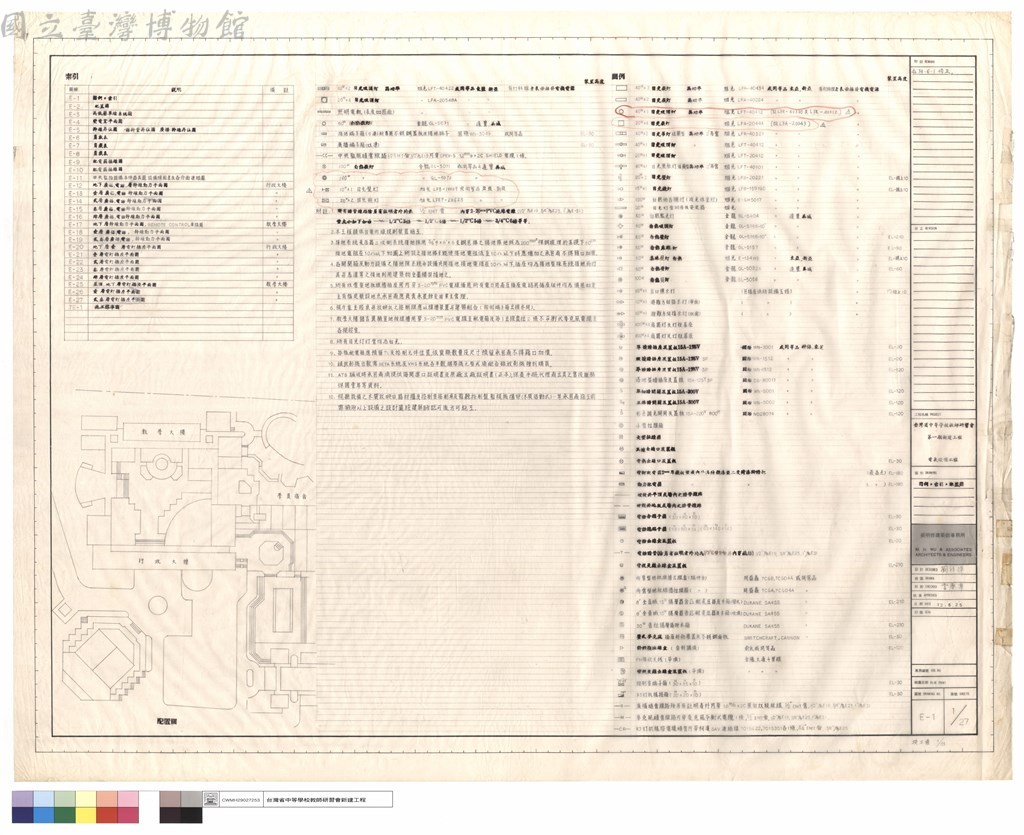This screenshot has height=835, width=1024.
Task: Click the grey architects firm stamp
Action: [x=944, y=544]
